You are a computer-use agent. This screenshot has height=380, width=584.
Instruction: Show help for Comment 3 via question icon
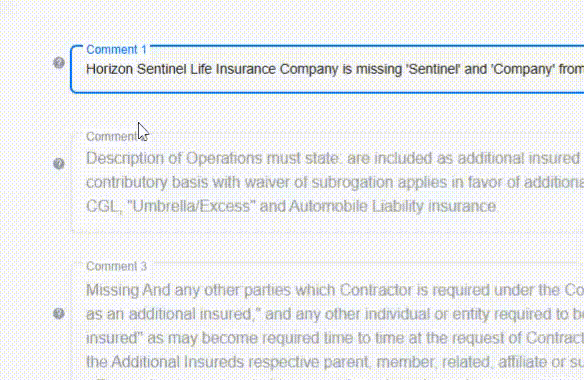(59, 314)
